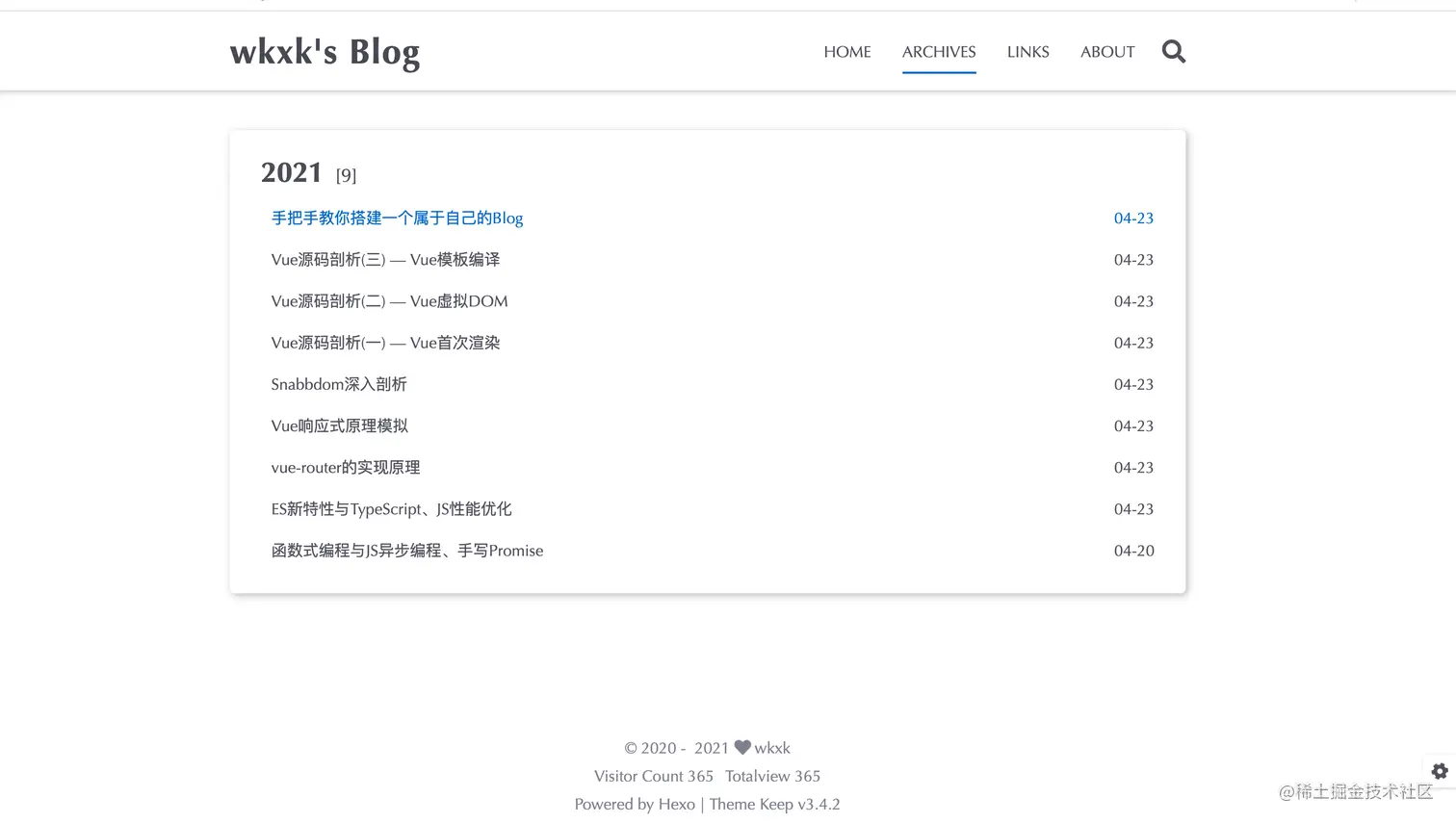Click the Visitor Count 365 text
The image size is (1456, 824).
click(654, 776)
